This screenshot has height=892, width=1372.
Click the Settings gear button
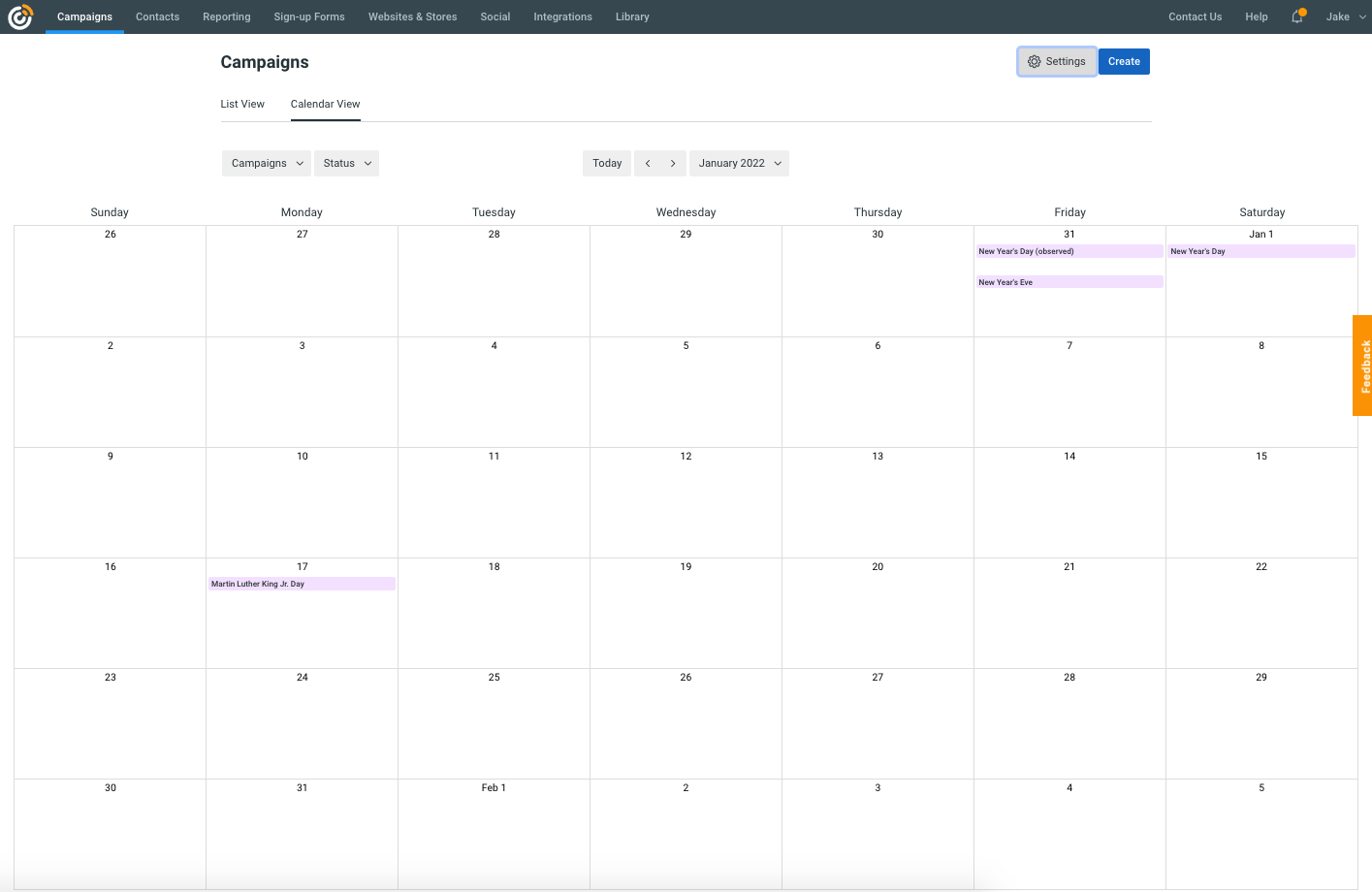tap(1057, 61)
